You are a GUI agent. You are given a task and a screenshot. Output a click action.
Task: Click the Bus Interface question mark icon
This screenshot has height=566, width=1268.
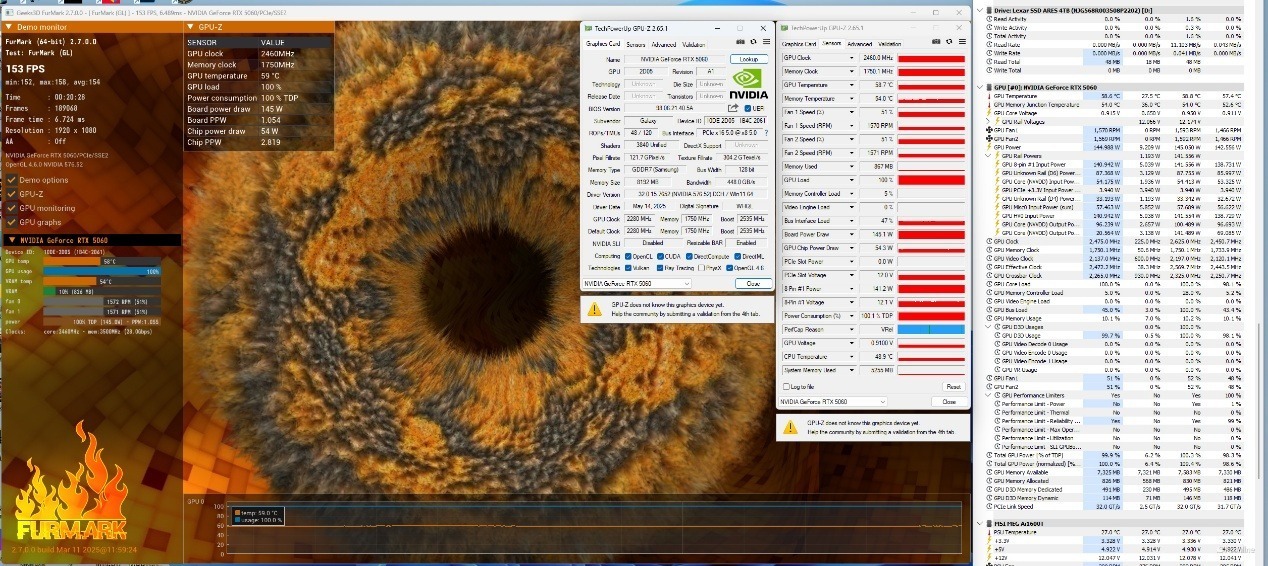[765, 133]
